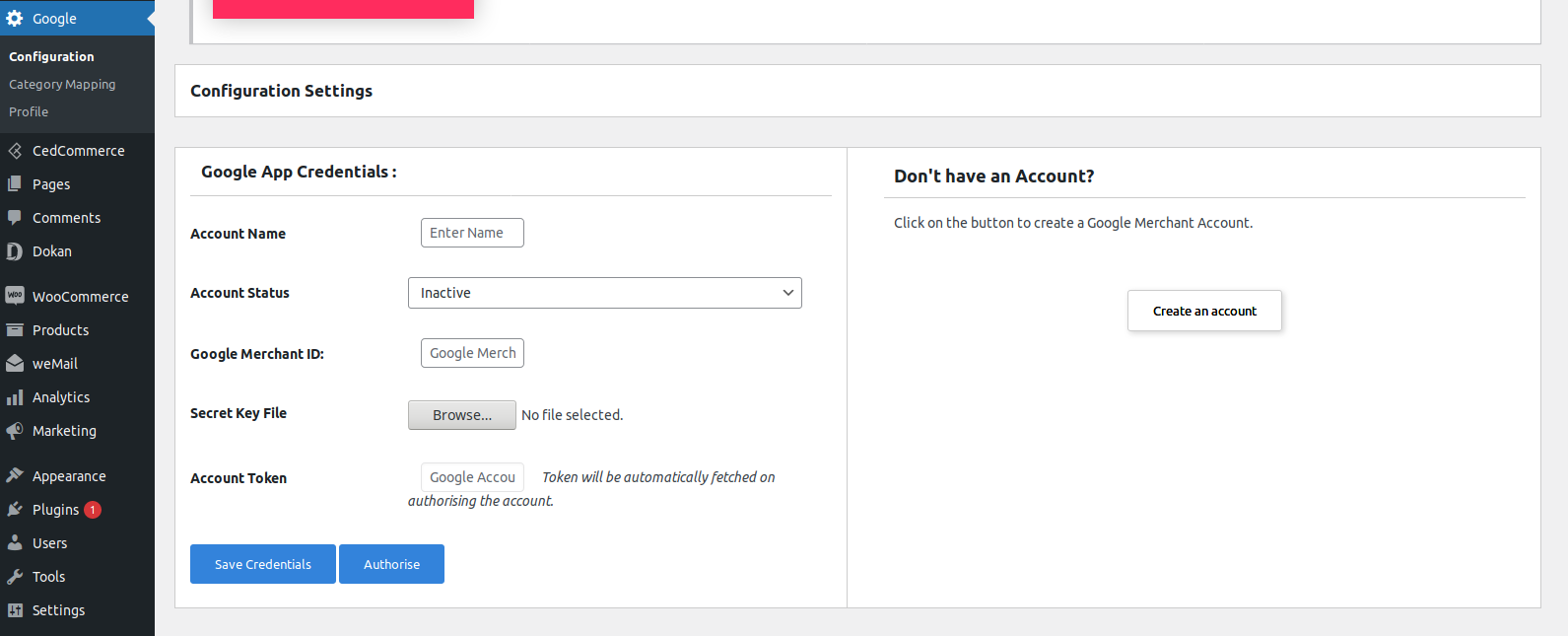Click the 'Google Merchant ID:' label
Viewport: 1568px width, 636px height.
(x=257, y=354)
